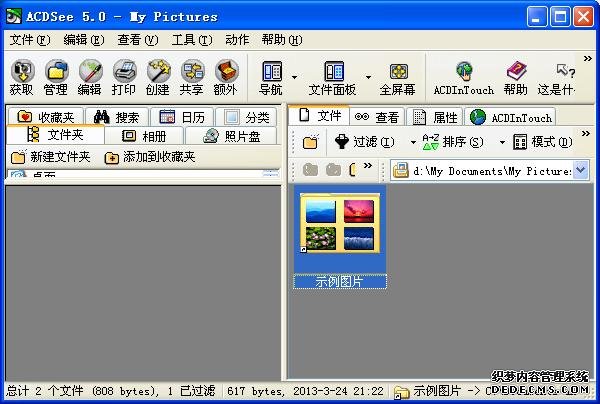The width and height of the screenshot is (600, 404).
Task: Show more main toolbar buttons via chevron
Action: (x=588, y=59)
